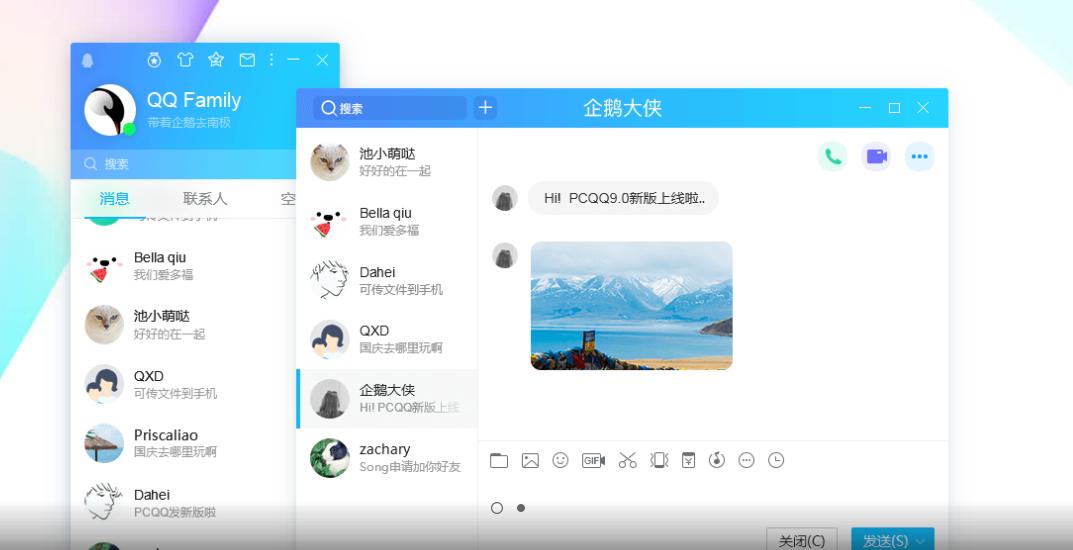Open Dahei in main panel message list

click(183, 502)
